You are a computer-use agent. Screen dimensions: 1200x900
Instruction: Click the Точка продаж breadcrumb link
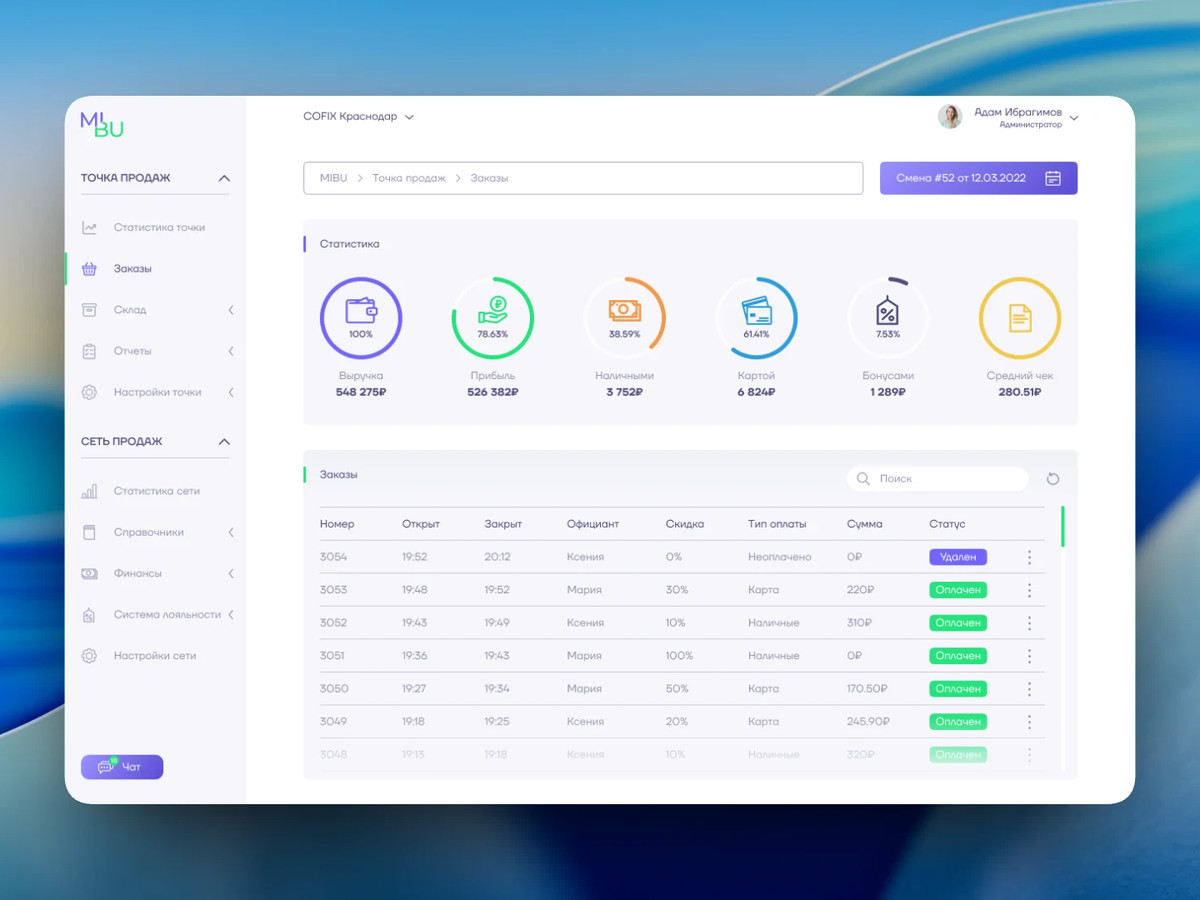click(409, 178)
